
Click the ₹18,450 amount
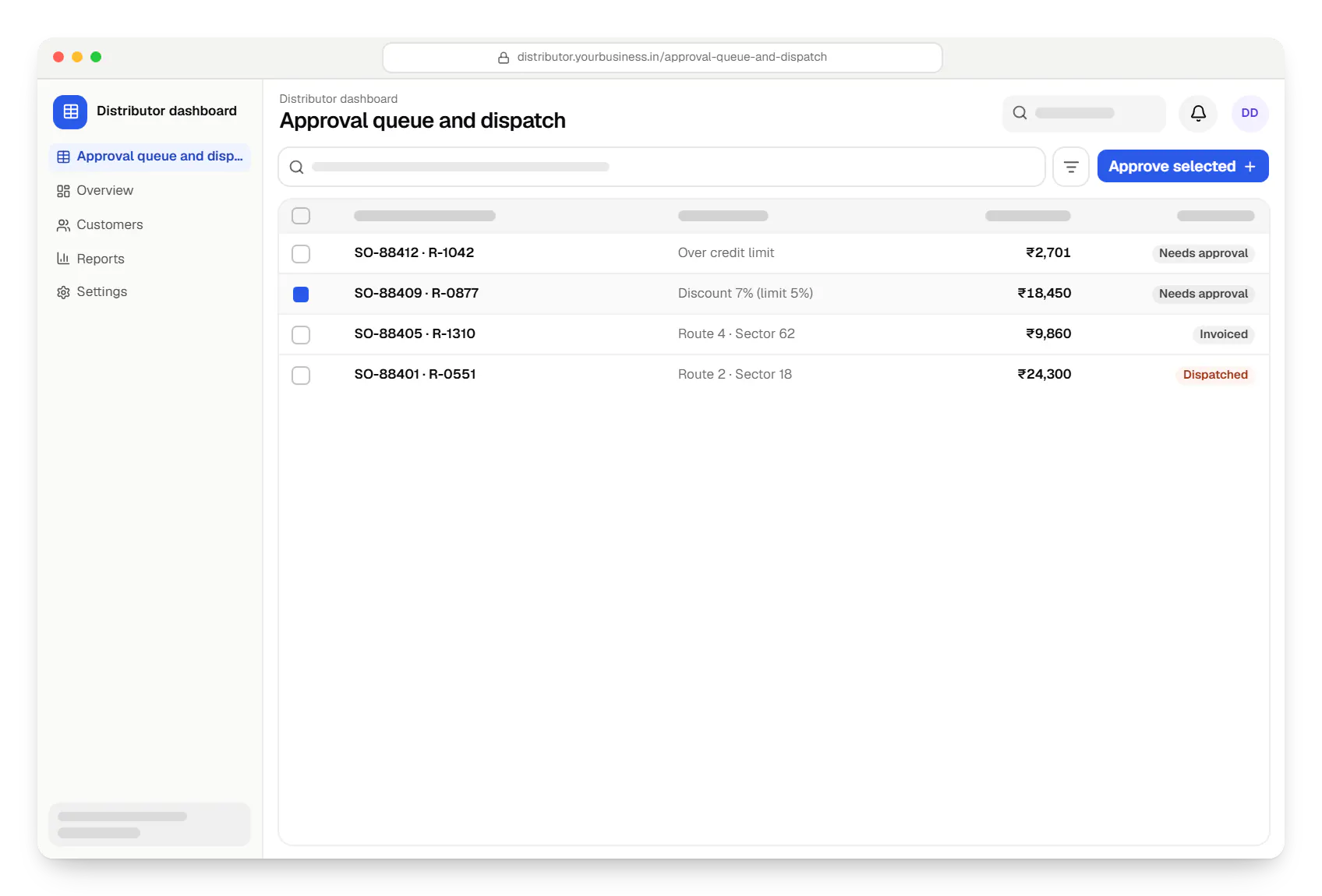click(1044, 294)
